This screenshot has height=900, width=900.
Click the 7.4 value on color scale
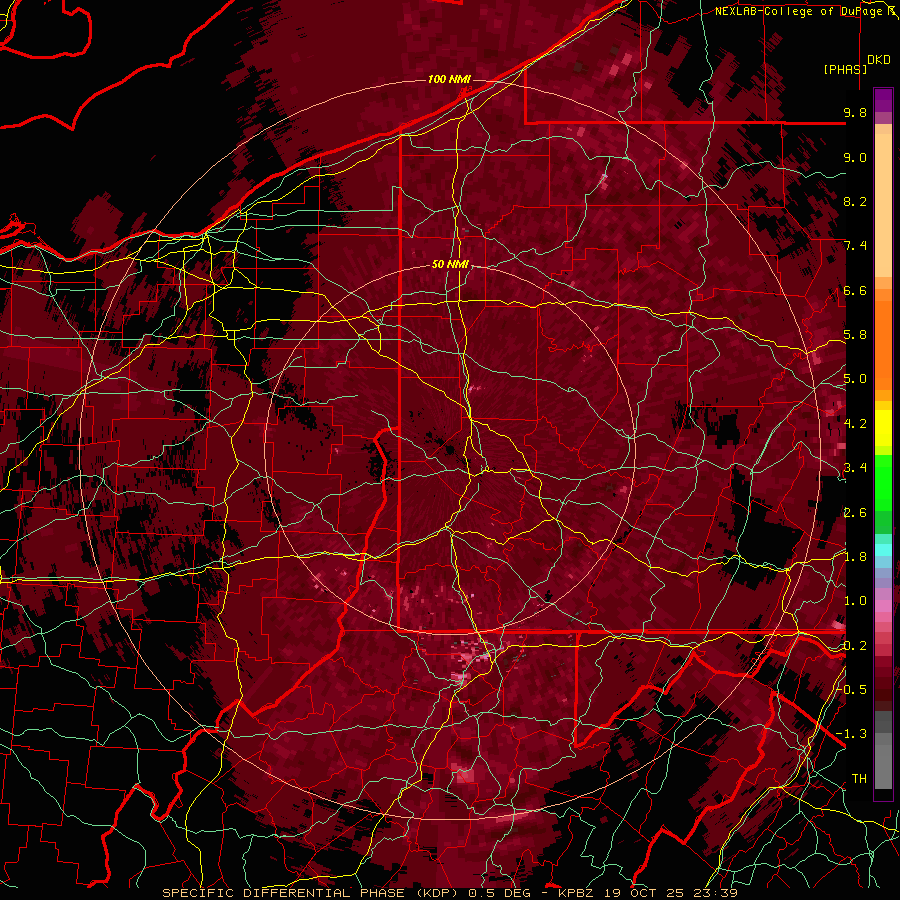(x=855, y=246)
